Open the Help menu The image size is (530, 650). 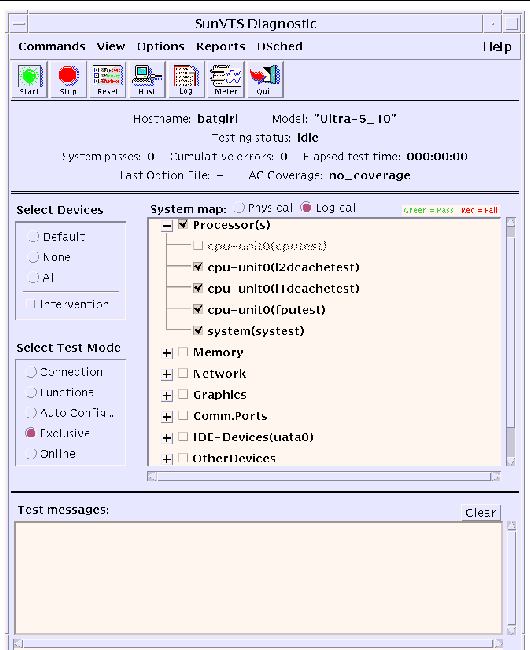point(497,47)
